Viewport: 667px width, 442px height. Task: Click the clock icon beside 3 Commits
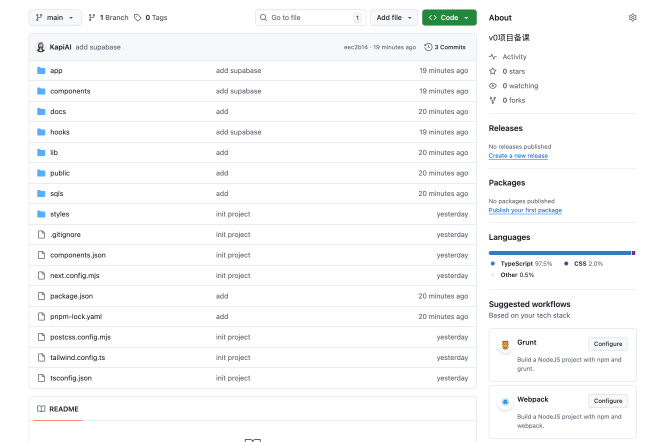point(428,47)
